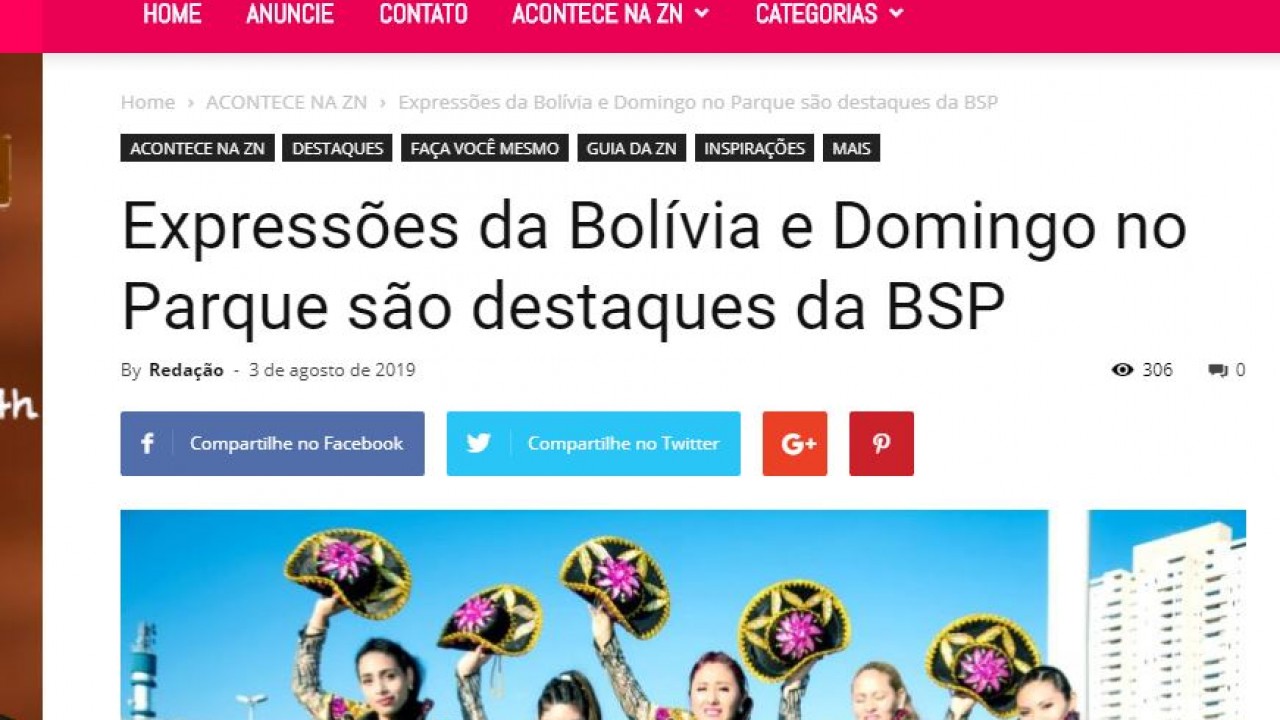This screenshot has width=1280, height=720.
Task: Click the views eye icon
Action: click(1123, 370)
